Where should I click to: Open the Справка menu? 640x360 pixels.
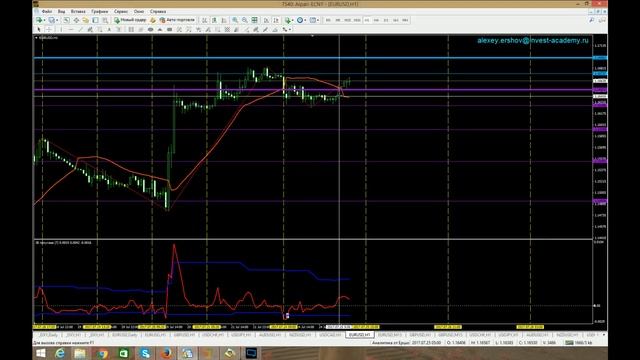click(158, 11)
